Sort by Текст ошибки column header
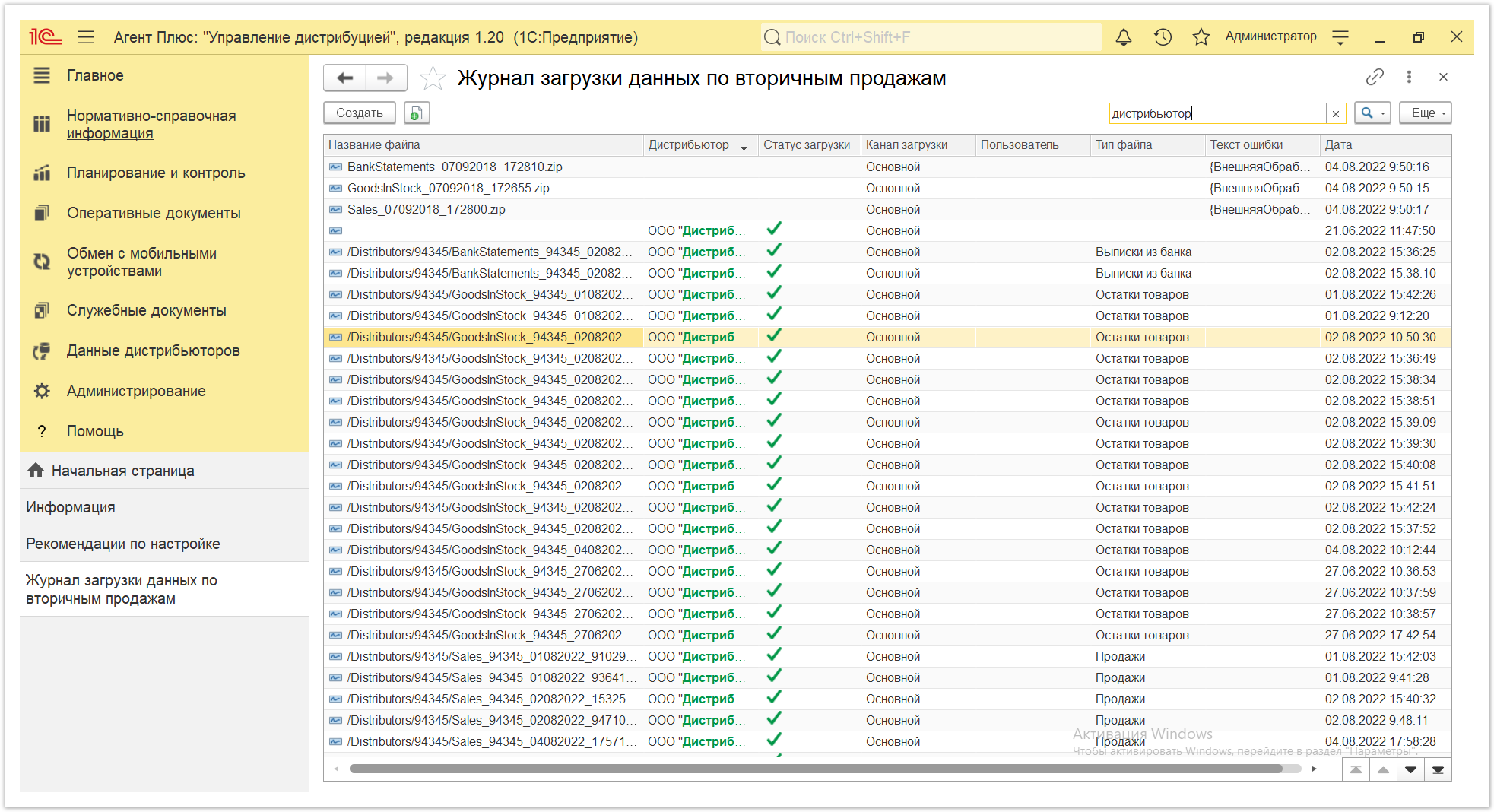The height and width of the screenshot is (812, 1494). (1263, 144)
